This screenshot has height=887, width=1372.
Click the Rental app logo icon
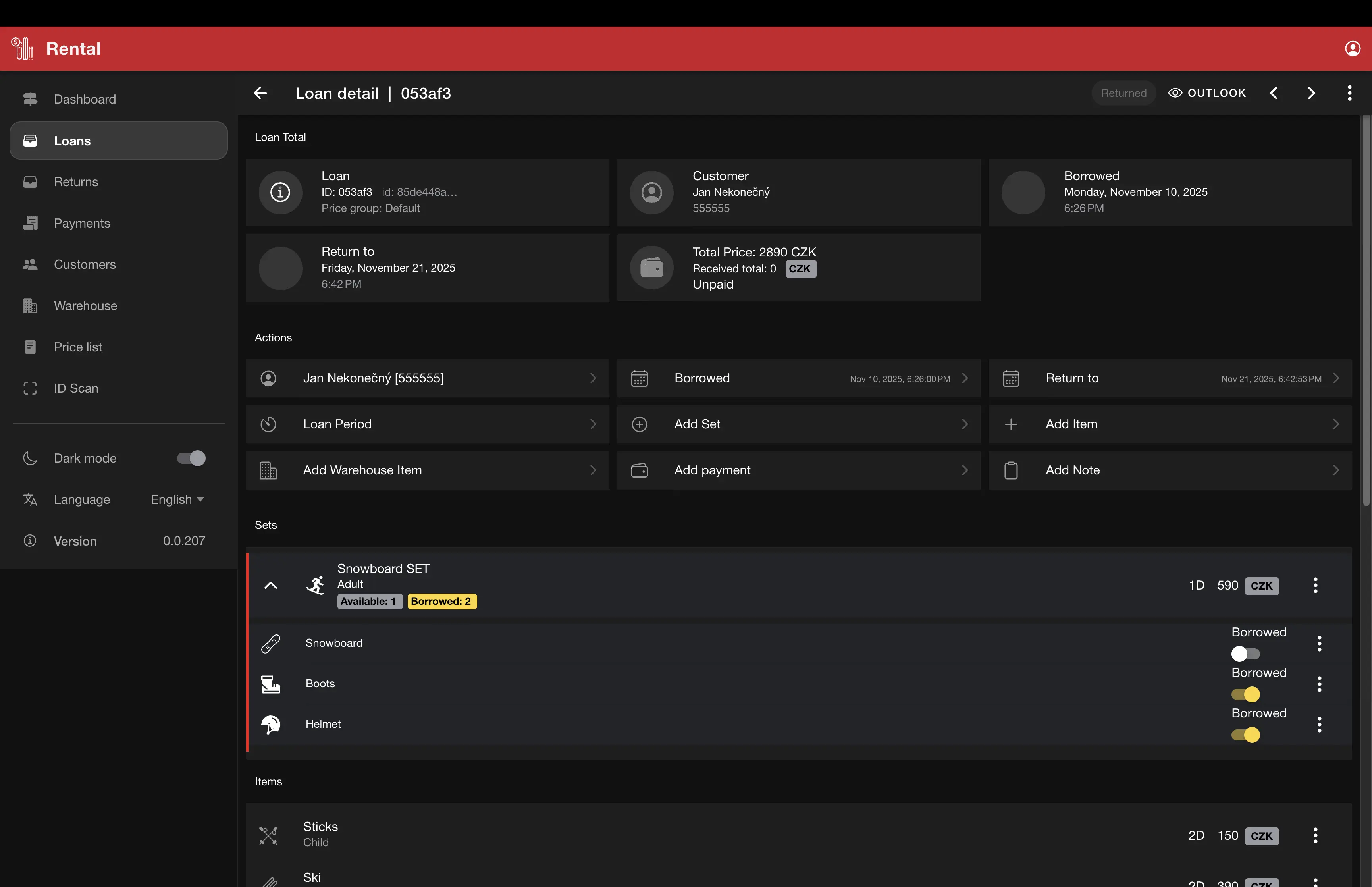tap(22, 48)
